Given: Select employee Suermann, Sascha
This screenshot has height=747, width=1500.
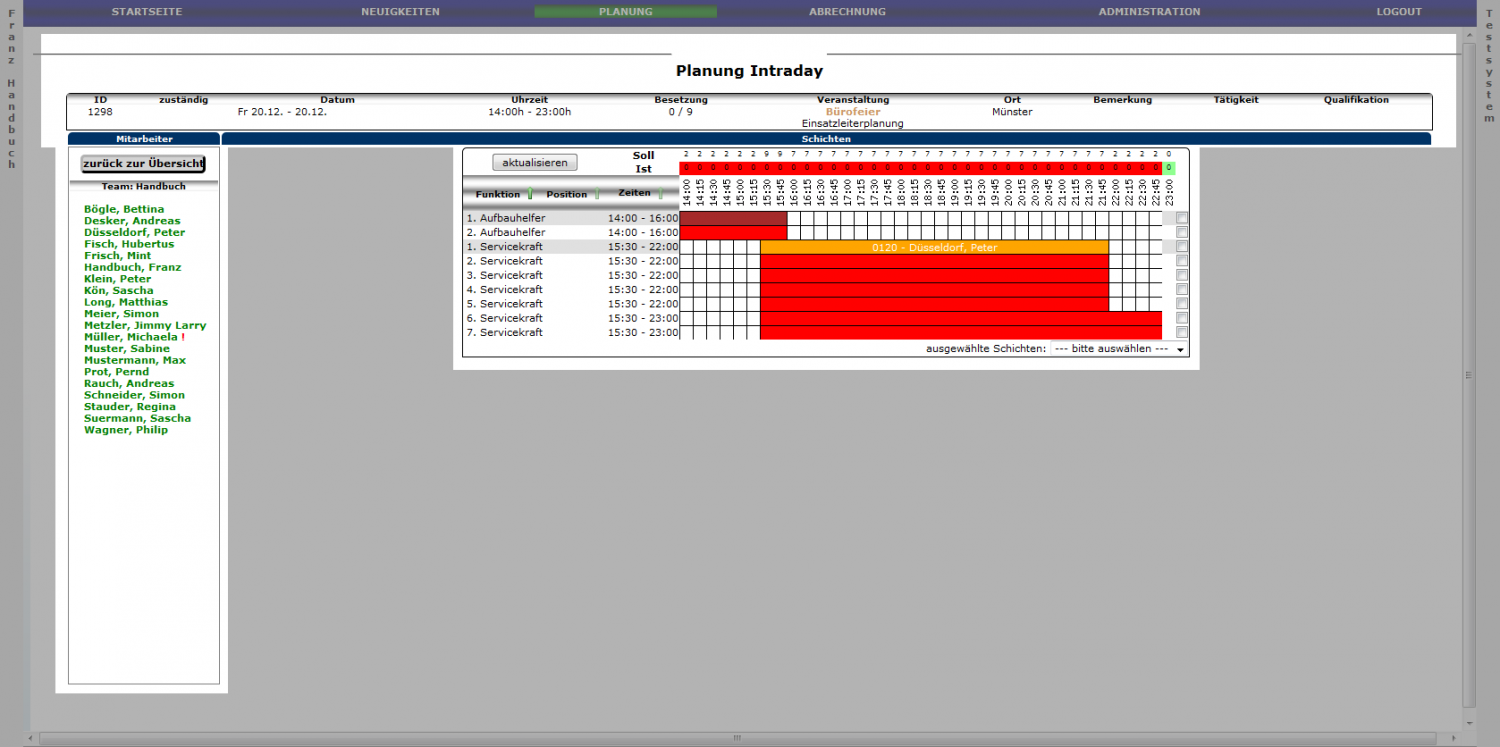Looking at the screenshot, I should point(137,418).
